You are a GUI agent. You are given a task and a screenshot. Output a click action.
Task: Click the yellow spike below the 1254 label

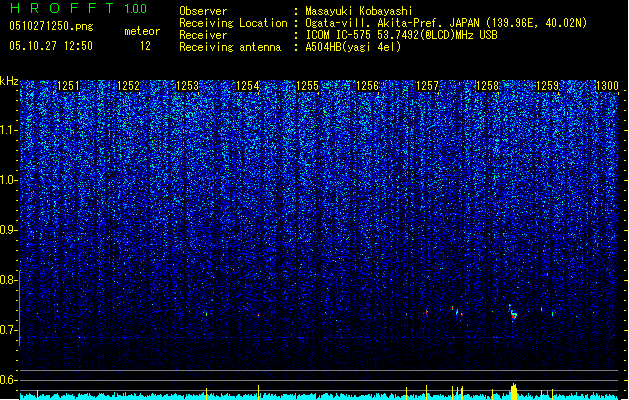click(258, 392)
